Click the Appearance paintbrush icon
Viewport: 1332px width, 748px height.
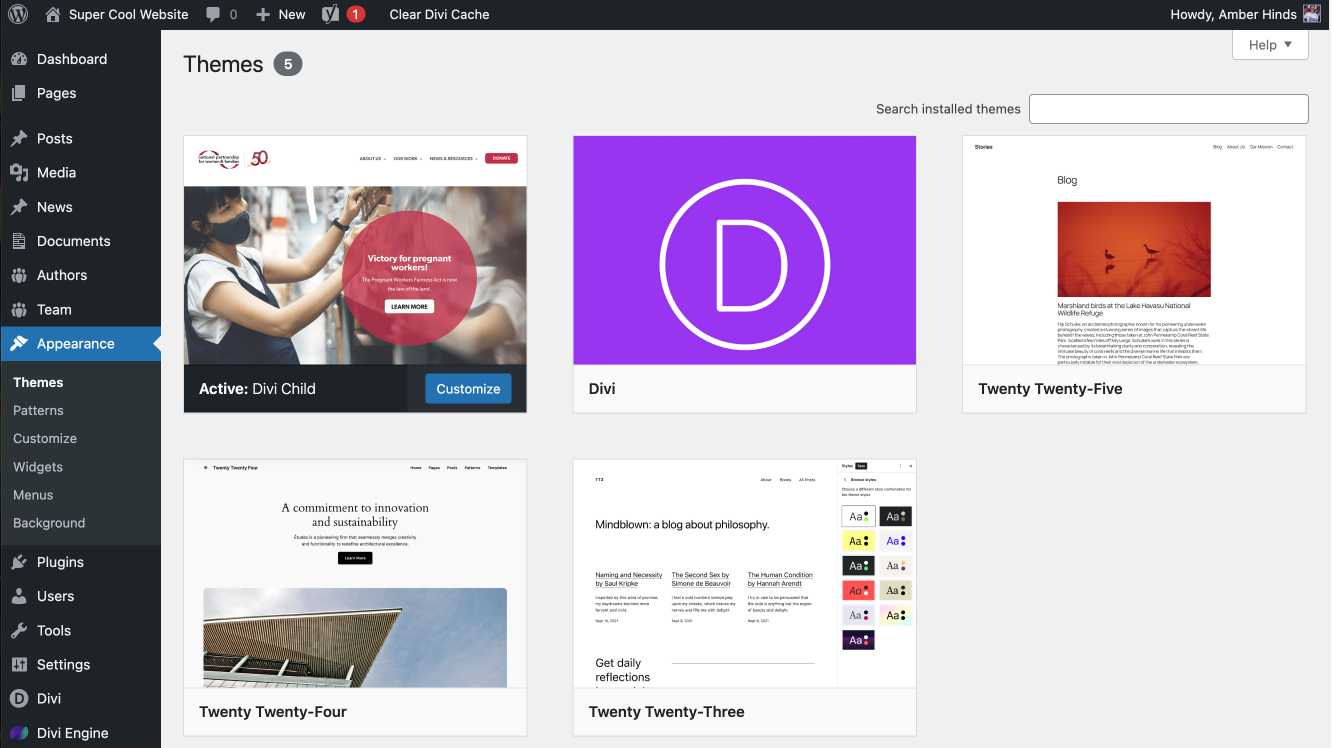coord(19,344)
